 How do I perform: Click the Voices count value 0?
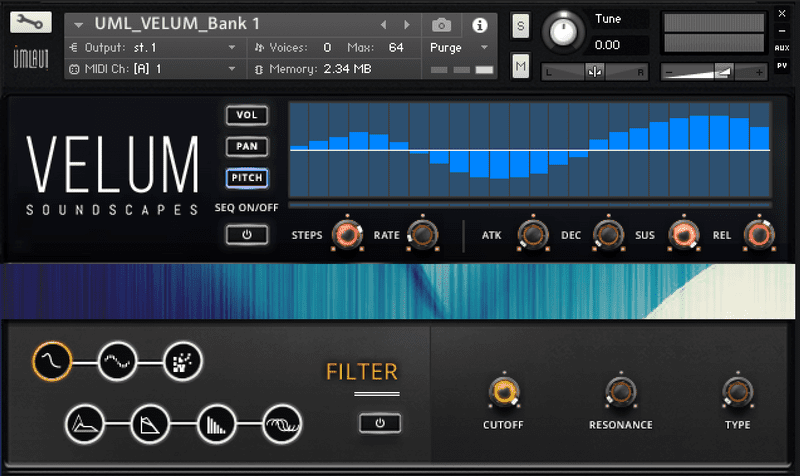coord(327,47)
